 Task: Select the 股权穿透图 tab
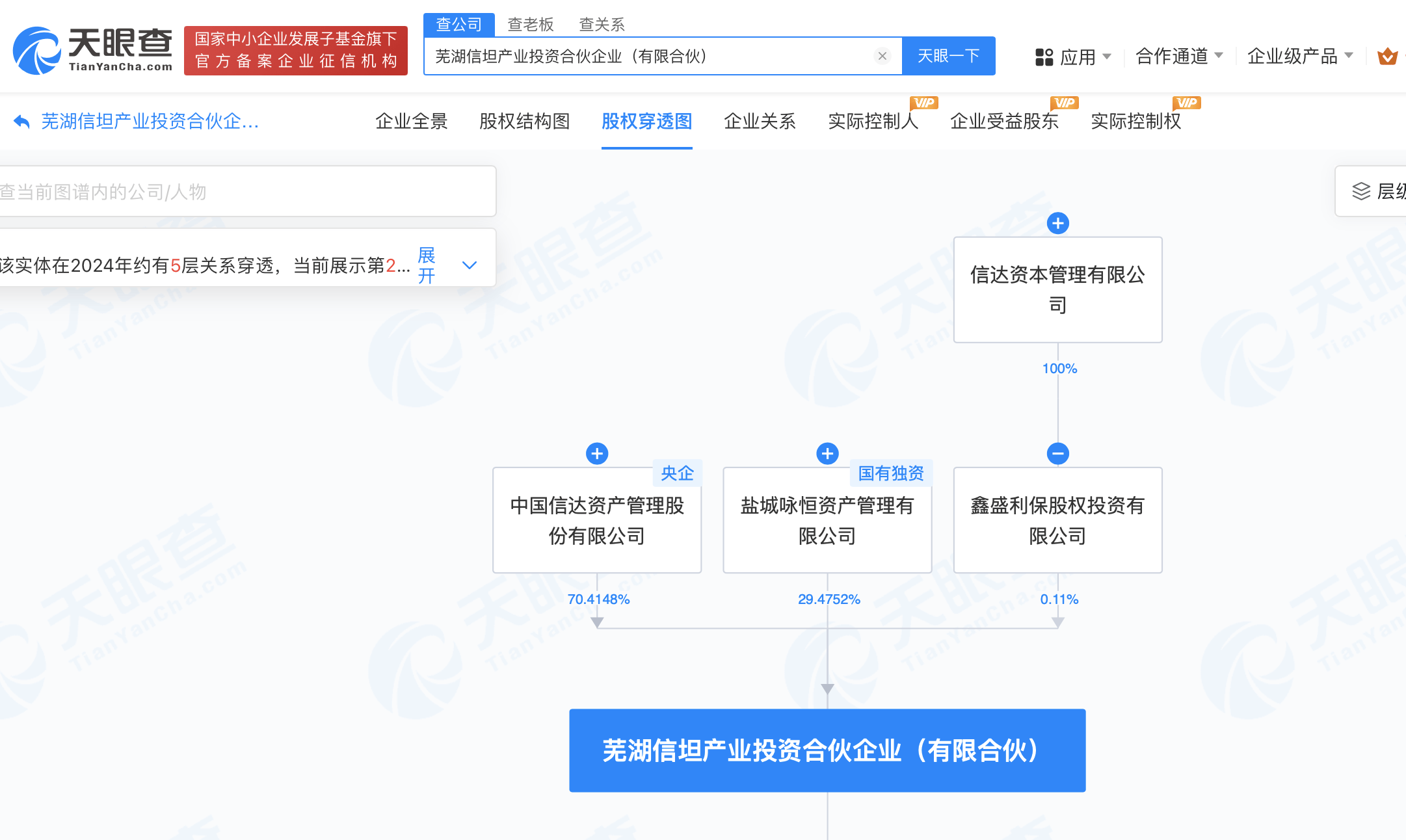(647, 122)
